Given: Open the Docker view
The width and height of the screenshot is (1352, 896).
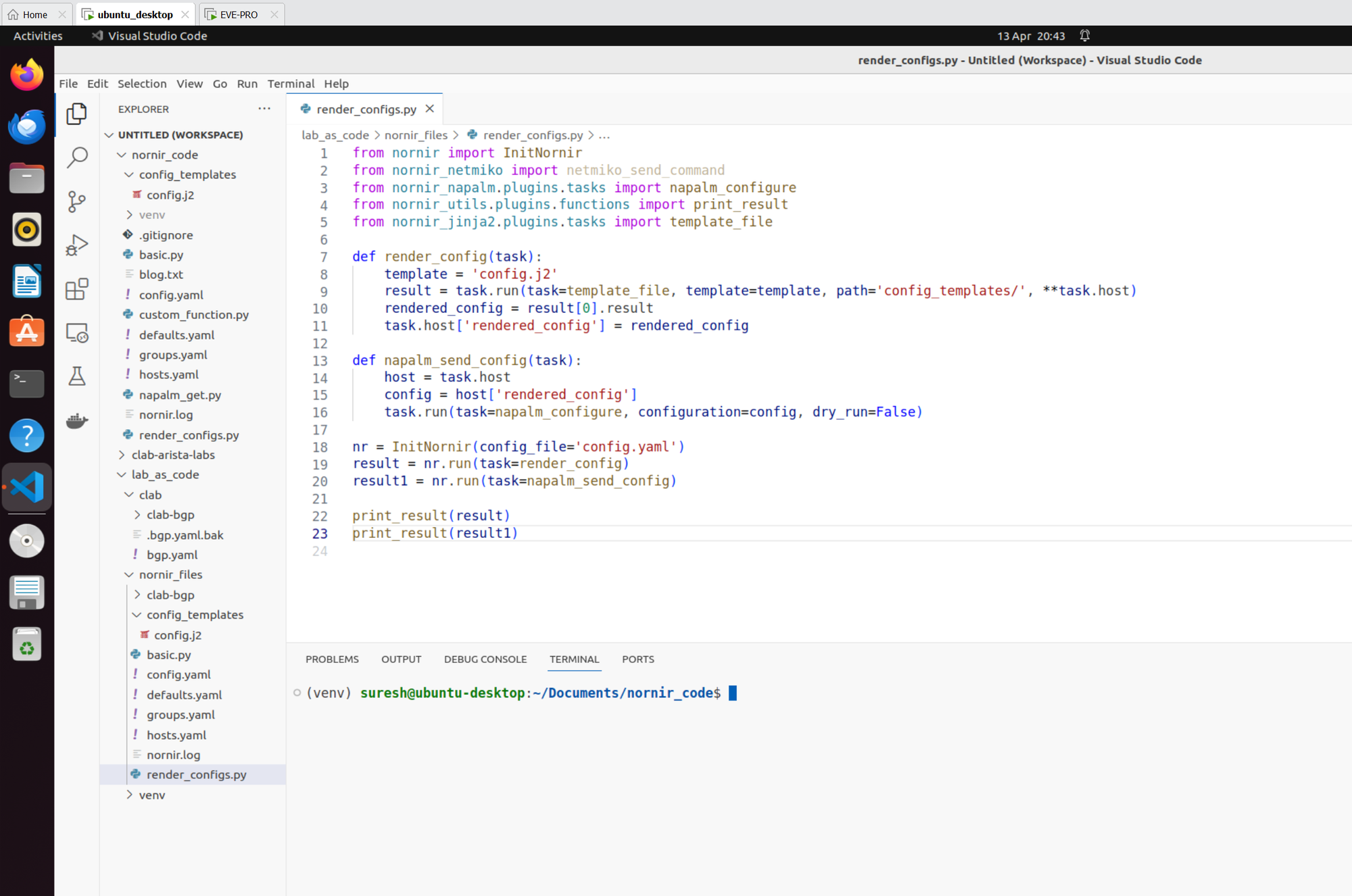Looking at the screenshot, I should click(x=77, y=421).
